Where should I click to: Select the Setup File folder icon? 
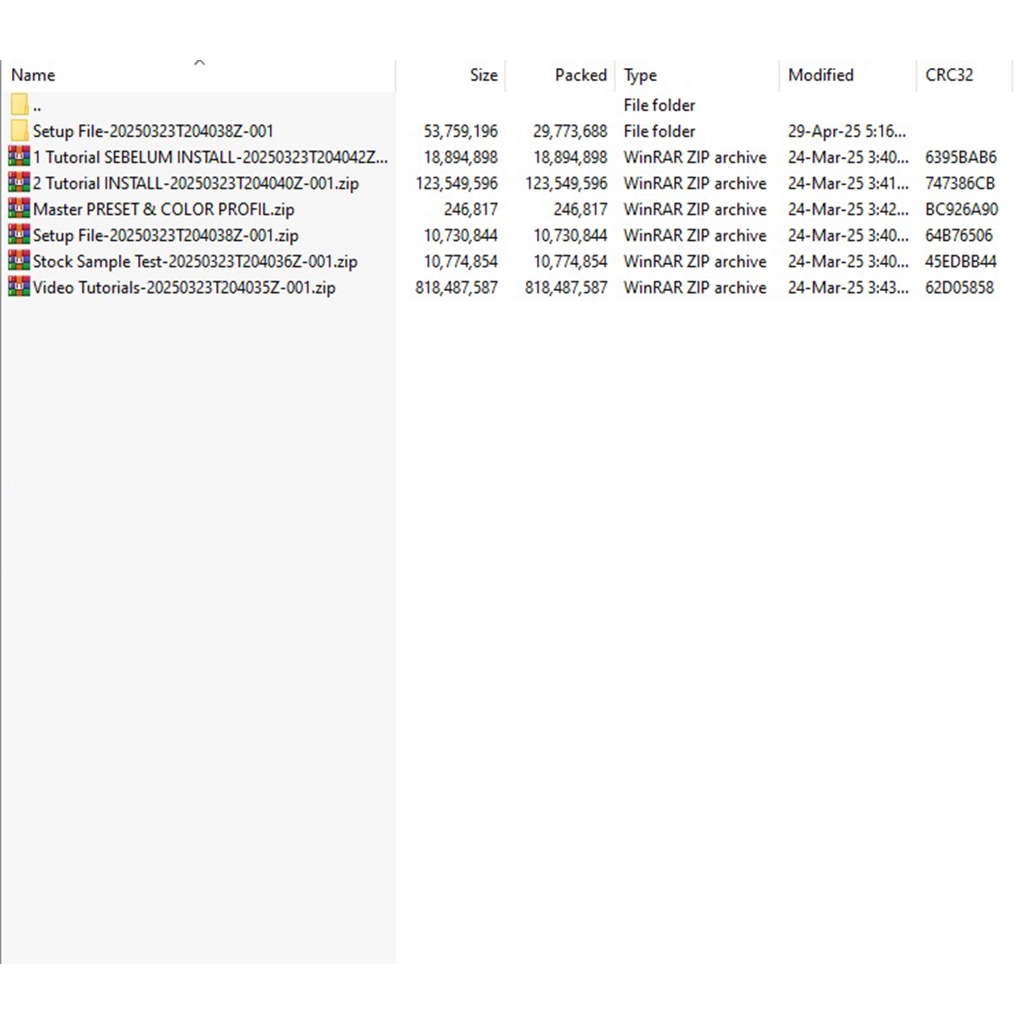(x=19, y=131)
